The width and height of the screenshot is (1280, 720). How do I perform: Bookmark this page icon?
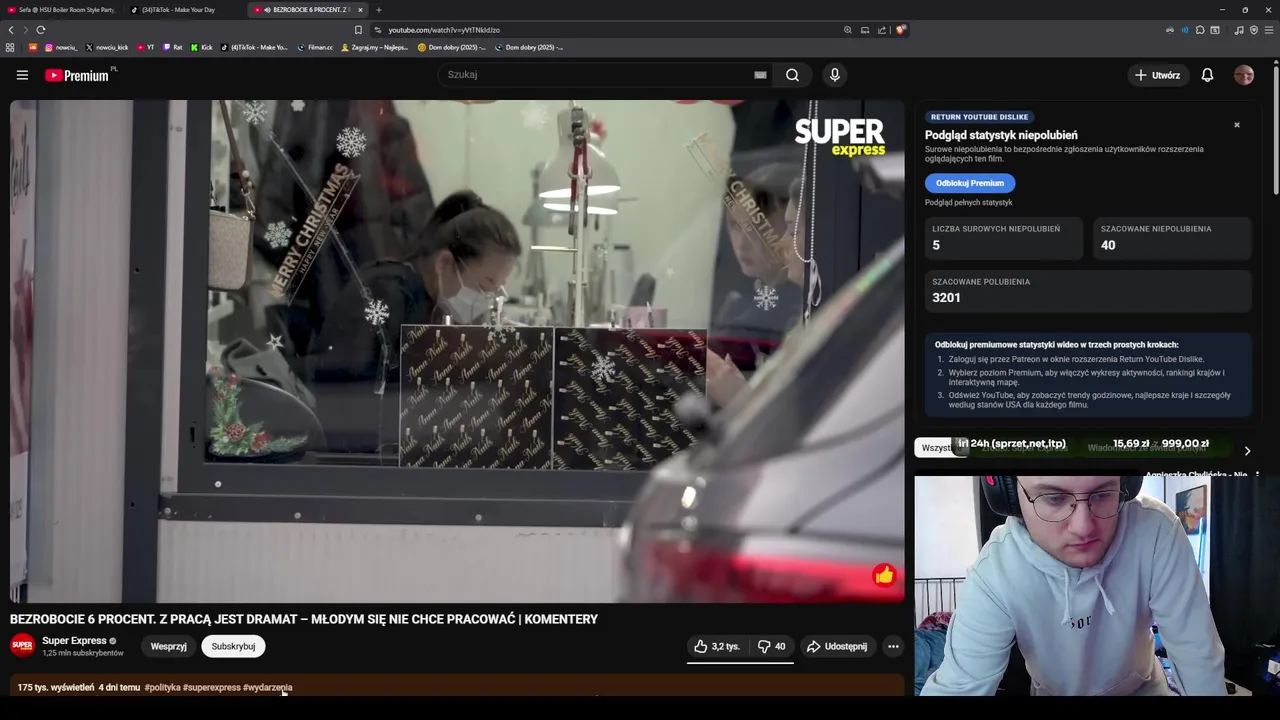(358, 30)
